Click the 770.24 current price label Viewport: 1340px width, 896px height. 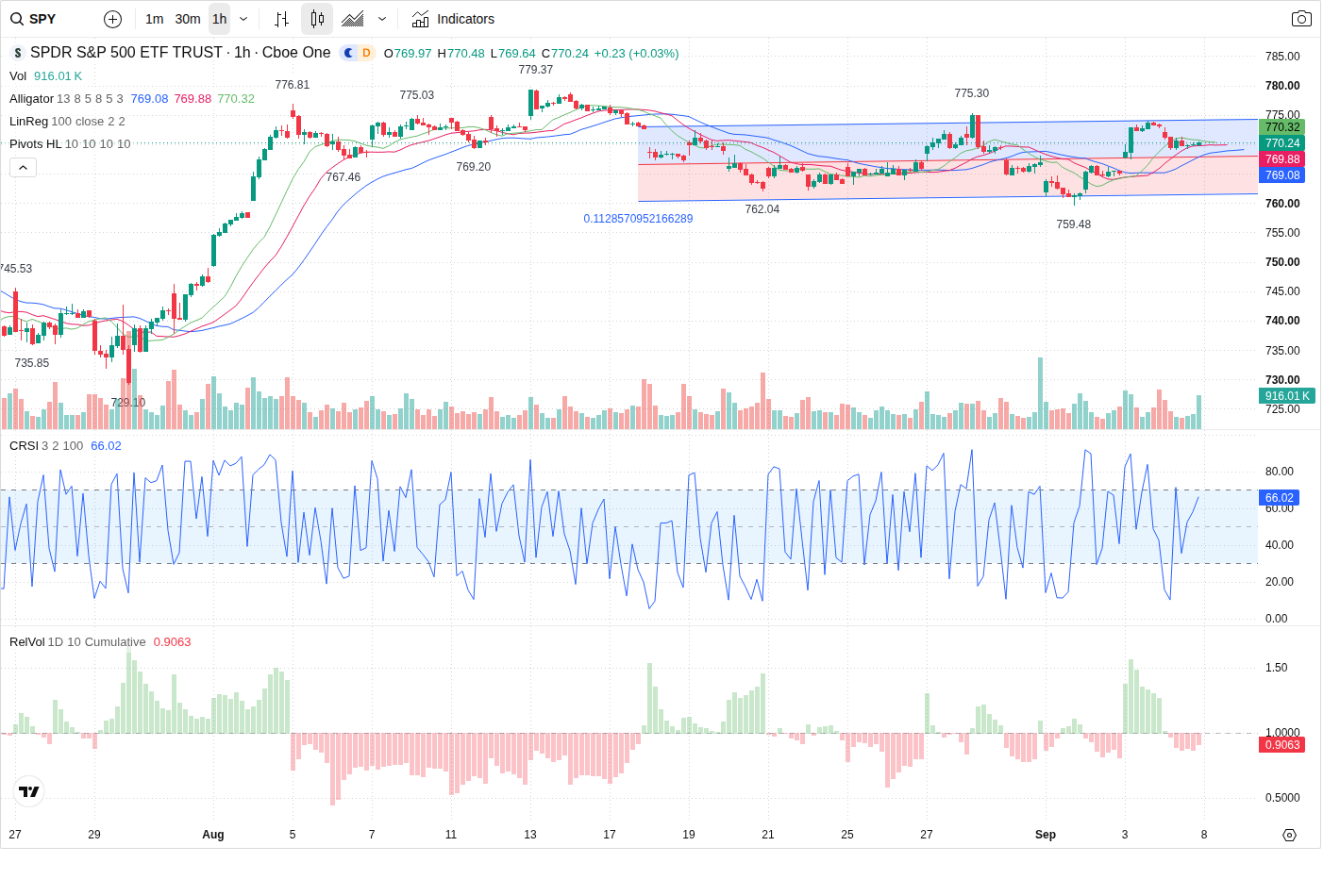[x=1281, y=143]
